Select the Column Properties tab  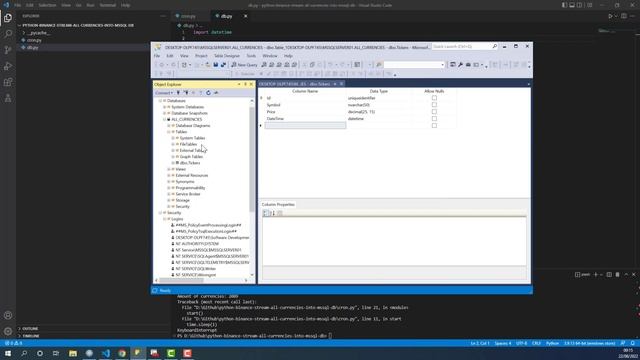[278, 204]
